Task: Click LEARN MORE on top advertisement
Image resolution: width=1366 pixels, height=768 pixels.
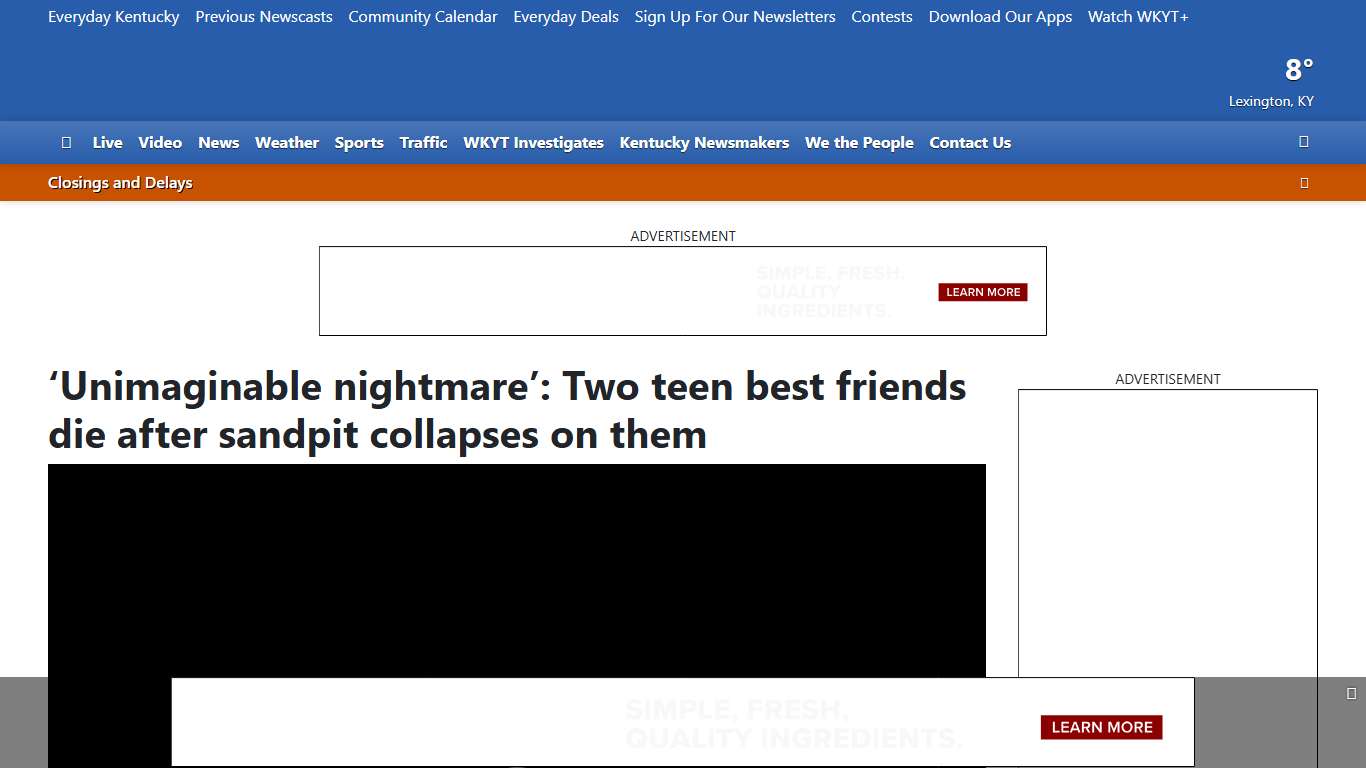Action: 982,291
